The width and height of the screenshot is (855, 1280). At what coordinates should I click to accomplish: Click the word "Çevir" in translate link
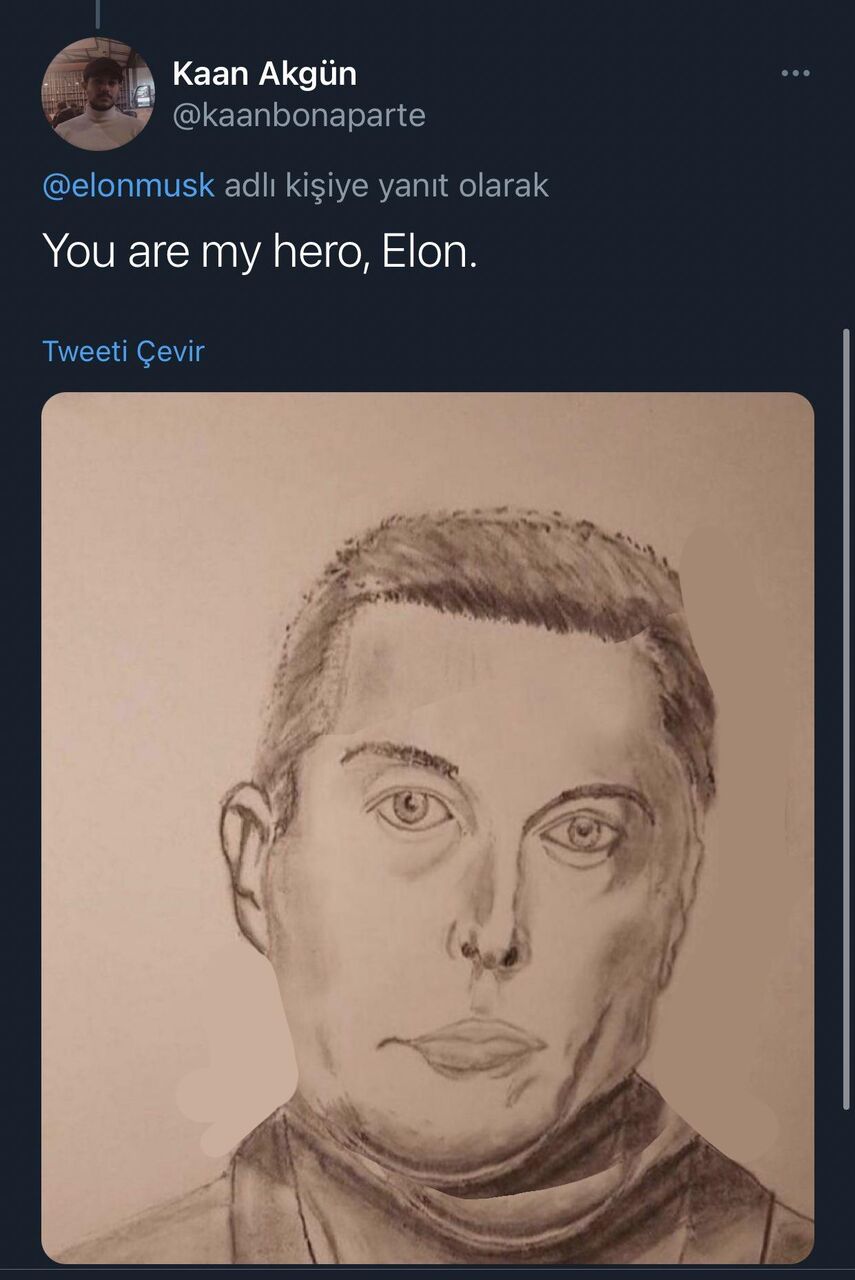(170, 351)
